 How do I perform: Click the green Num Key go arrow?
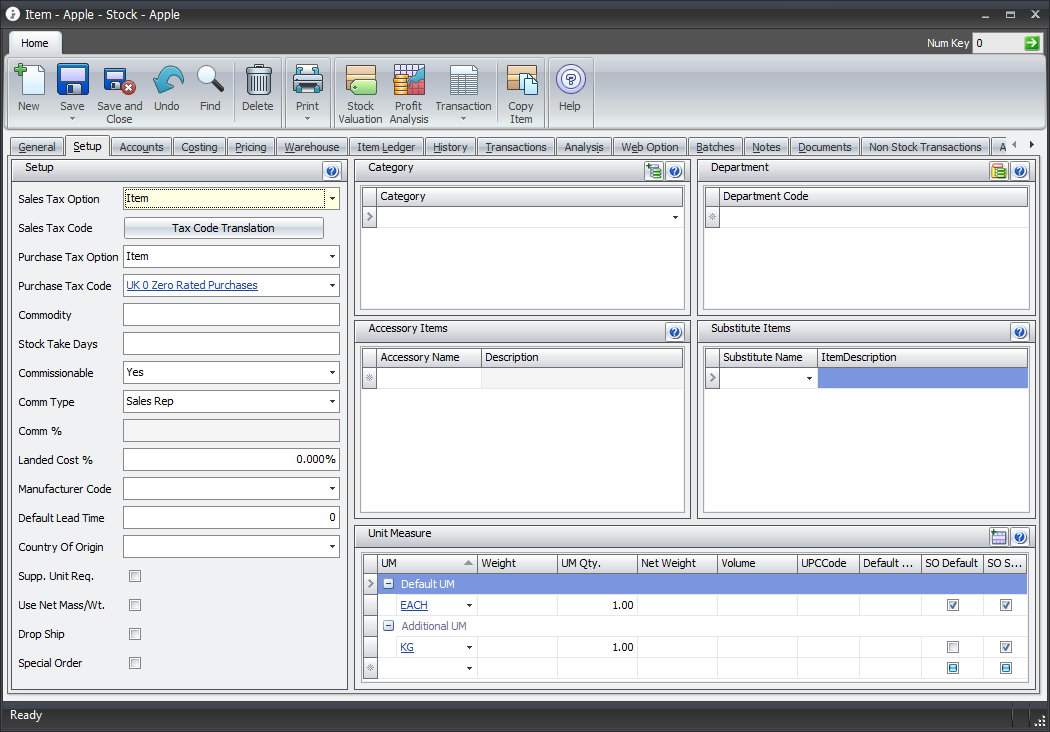tap(1032, 43)
